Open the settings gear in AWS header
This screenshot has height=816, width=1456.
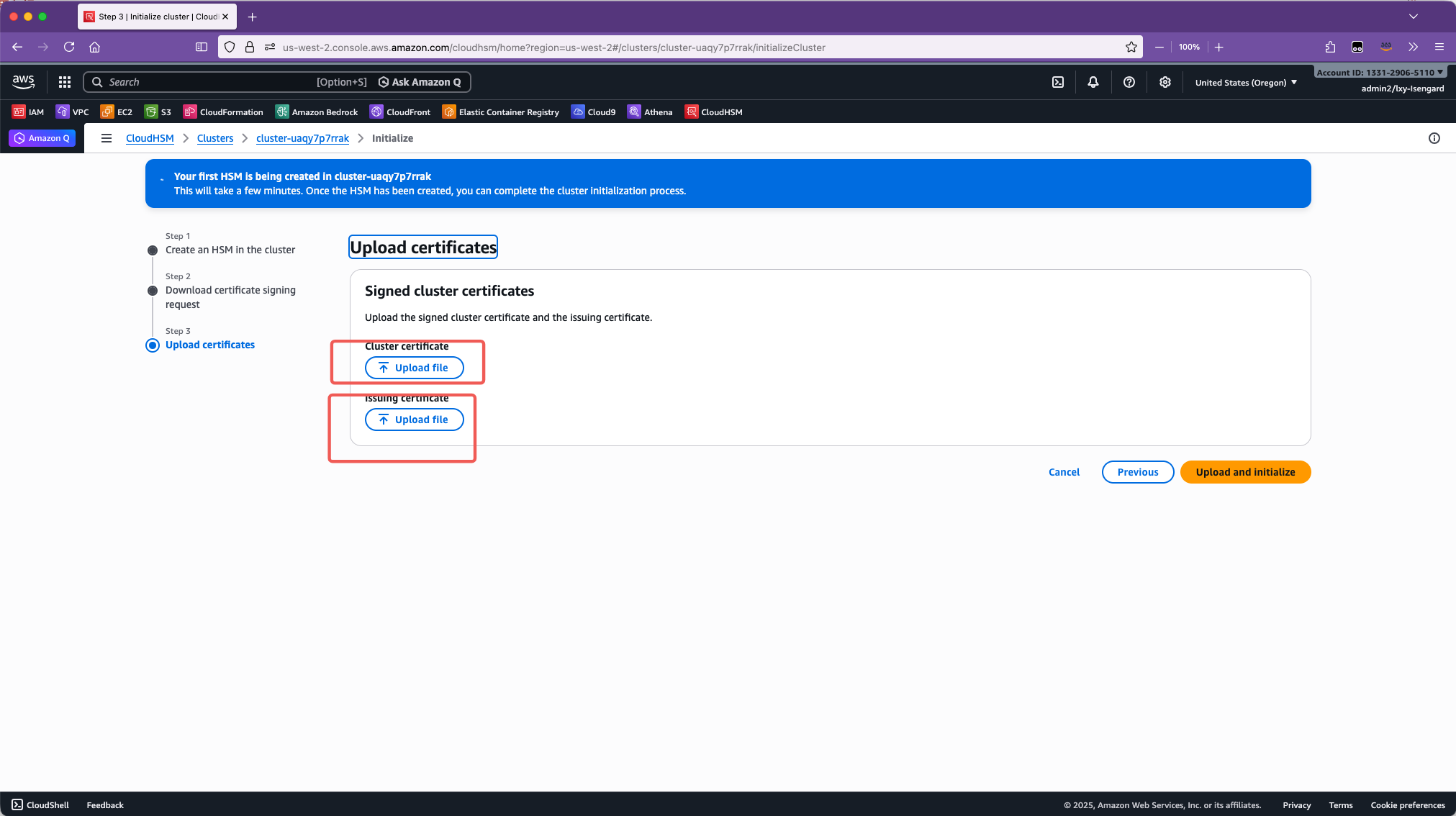[x=1165, y=82]
